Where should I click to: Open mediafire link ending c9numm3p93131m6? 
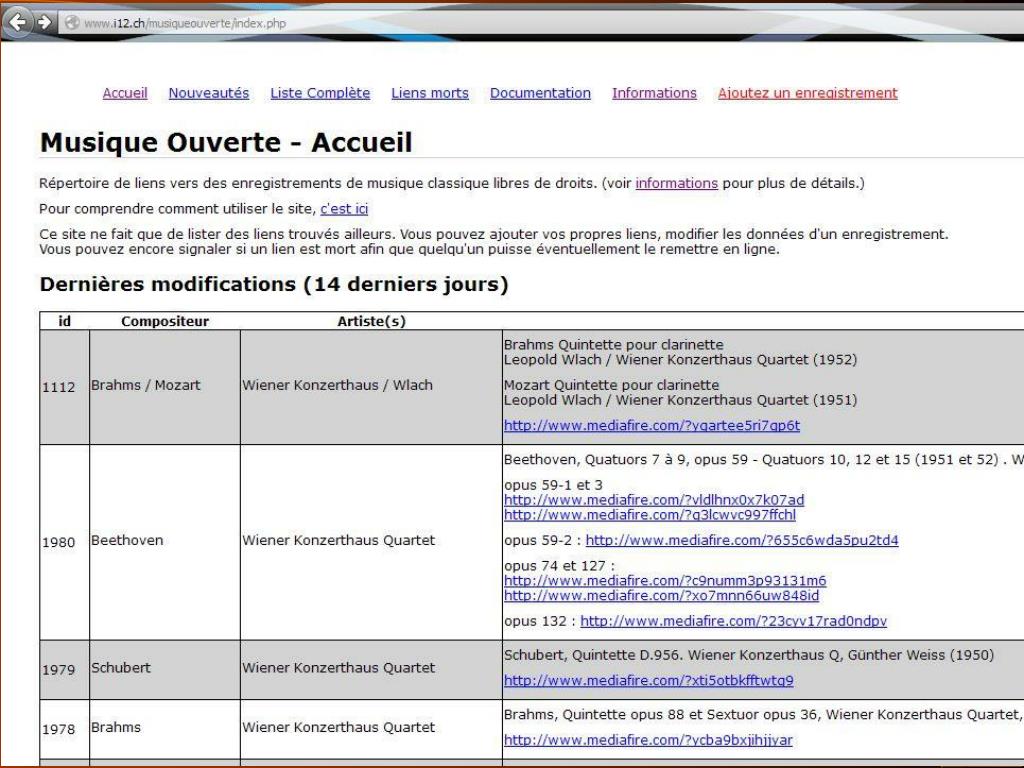pos(665,581)
